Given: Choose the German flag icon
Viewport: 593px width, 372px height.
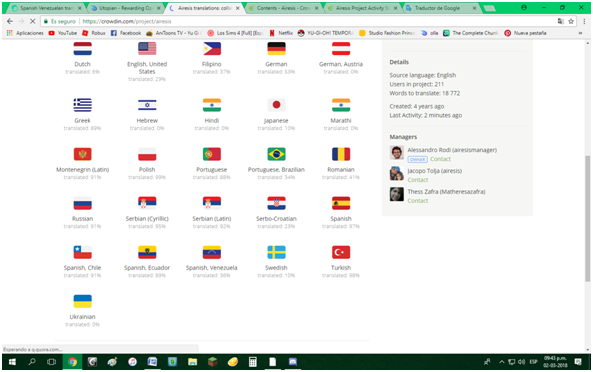Looking at the screenshot, I should [276, 49].
